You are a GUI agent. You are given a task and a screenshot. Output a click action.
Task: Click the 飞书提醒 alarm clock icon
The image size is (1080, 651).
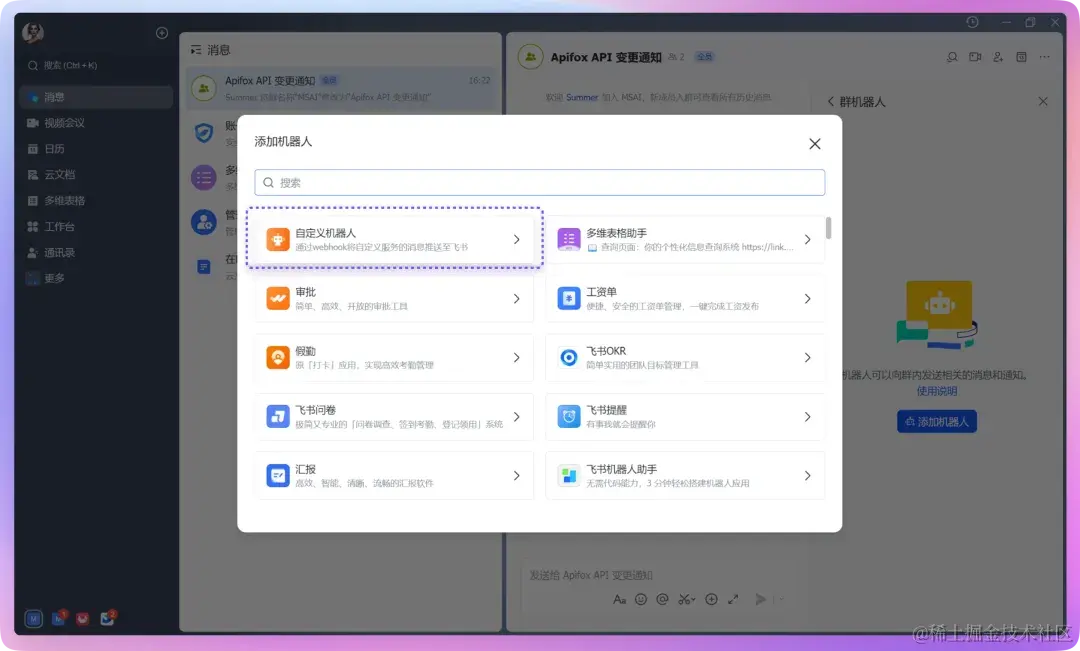pos(568,417)
